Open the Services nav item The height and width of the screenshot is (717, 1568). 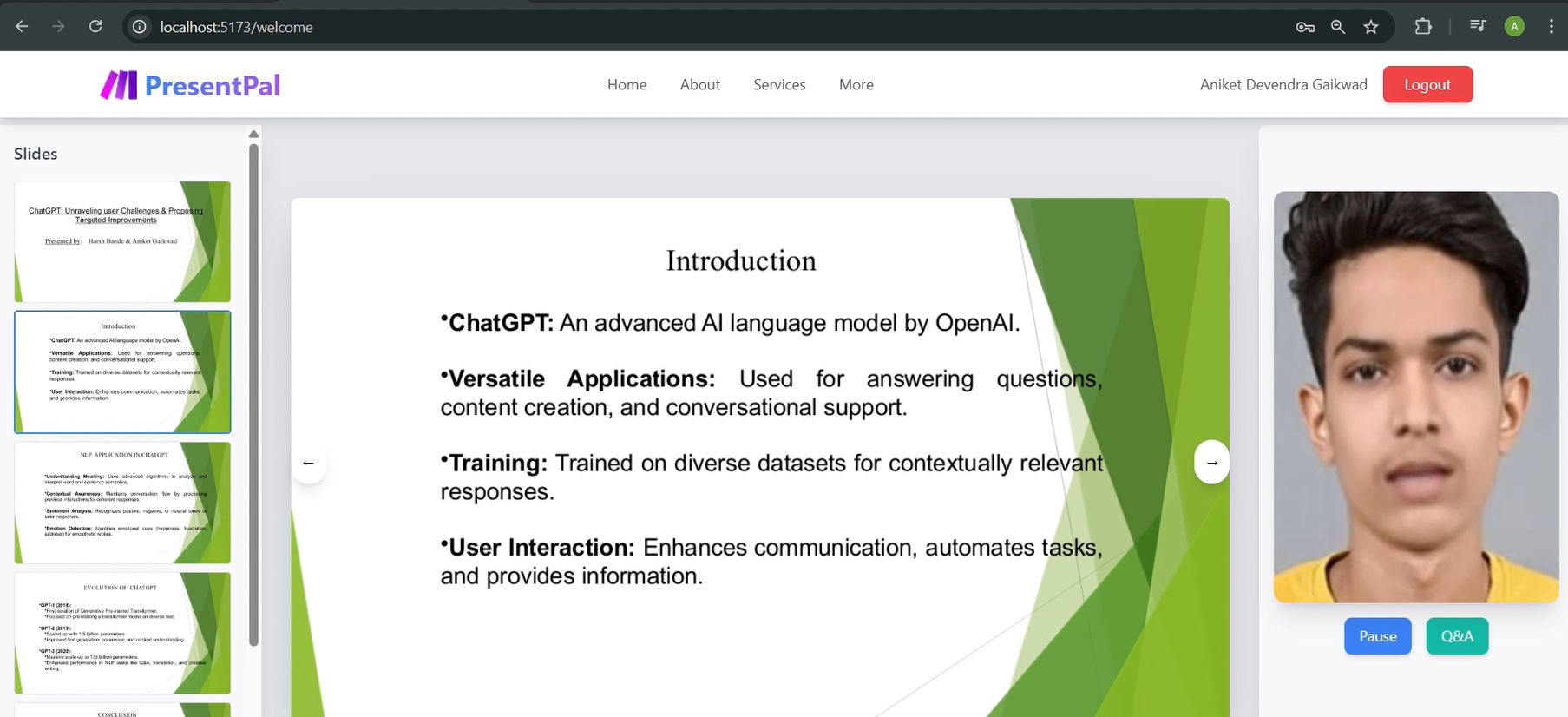779,84
